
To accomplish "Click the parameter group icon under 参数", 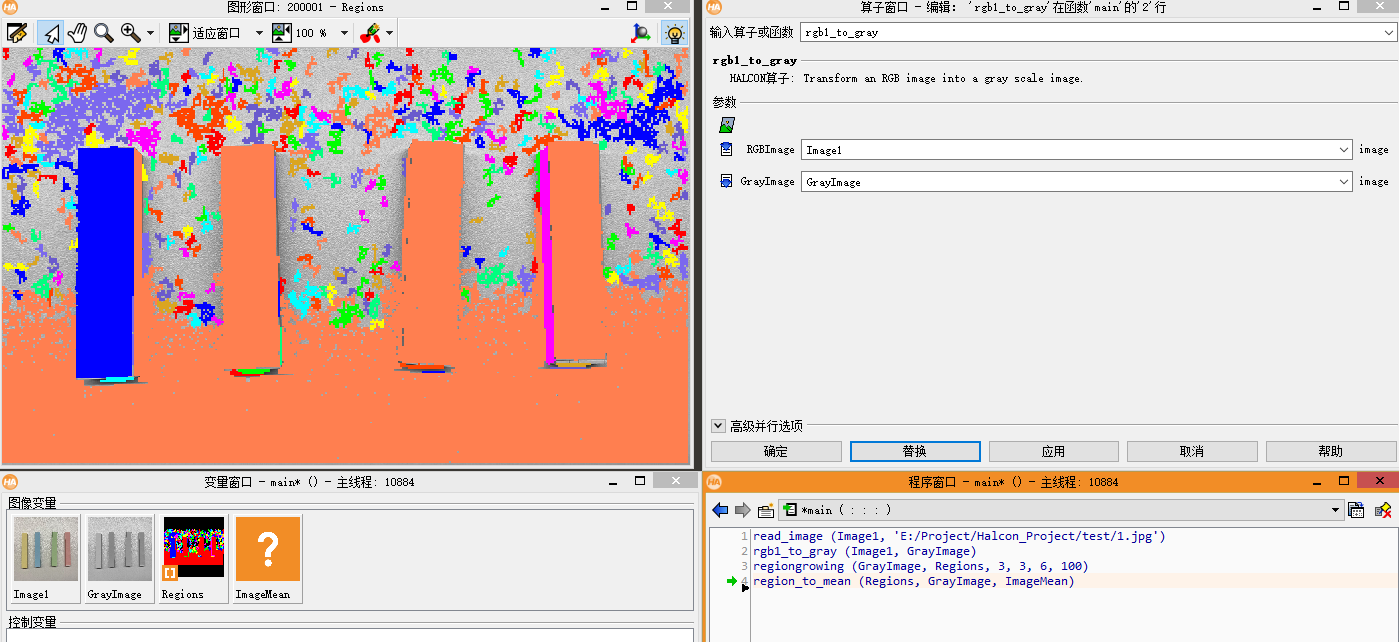I will pyautogui.click(x=727, y=124).
